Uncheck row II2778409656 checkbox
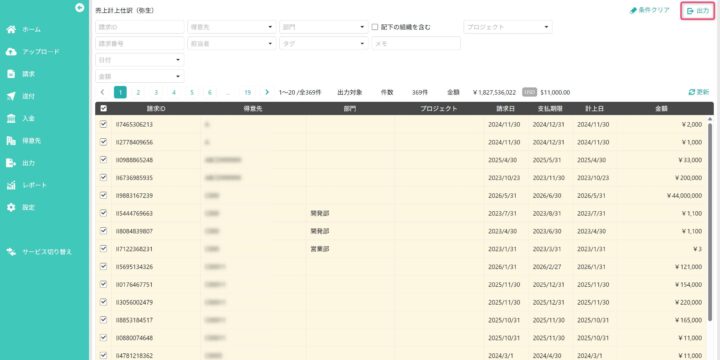The height and width of the screenshot is (360, 720). pos(103,142)
